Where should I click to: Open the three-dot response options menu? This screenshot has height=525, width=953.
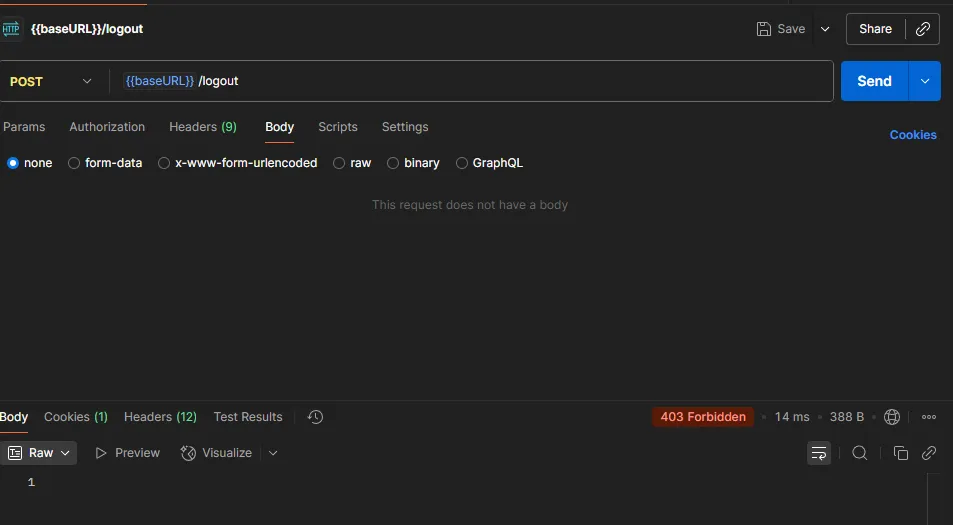pos(929,417)
